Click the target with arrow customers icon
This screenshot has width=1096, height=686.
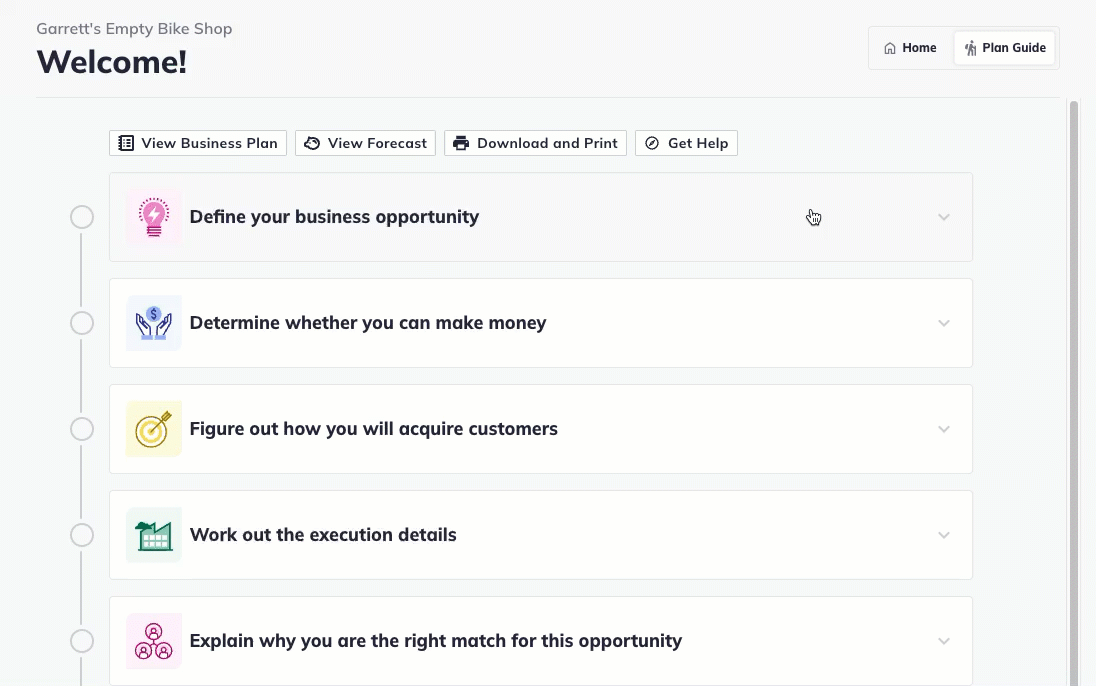(154, 429)
